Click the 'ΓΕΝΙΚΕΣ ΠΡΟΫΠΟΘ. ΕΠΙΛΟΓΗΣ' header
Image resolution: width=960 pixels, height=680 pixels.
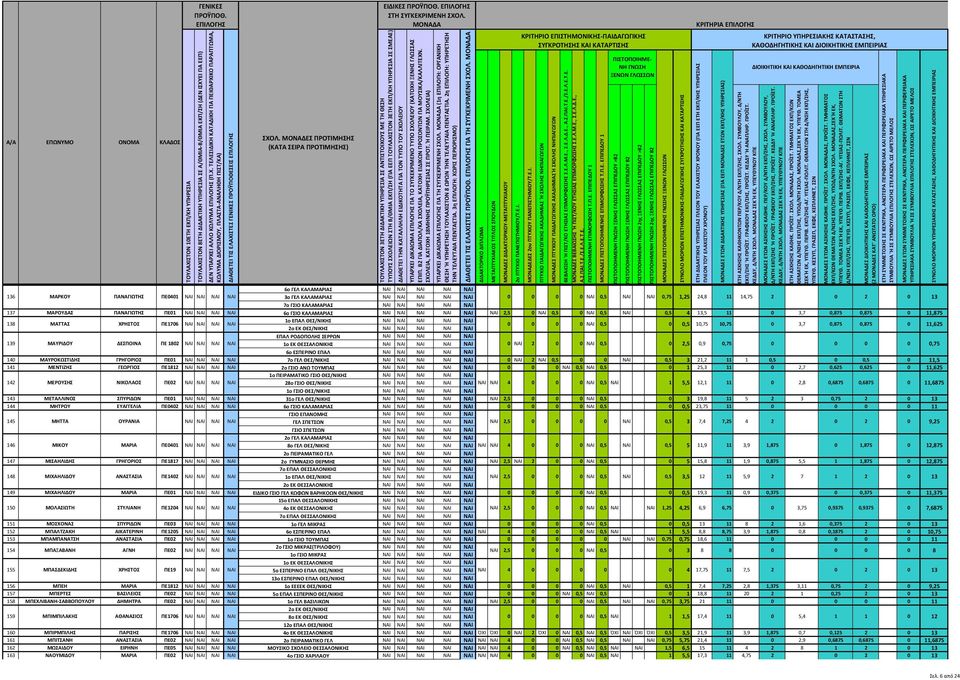tap(210, 16)
